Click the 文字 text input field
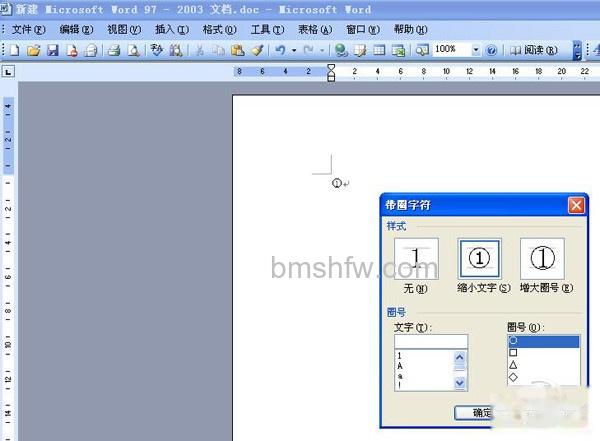This screenshot has height=441, width=600. pyautogui.click(x=431, y=341)
